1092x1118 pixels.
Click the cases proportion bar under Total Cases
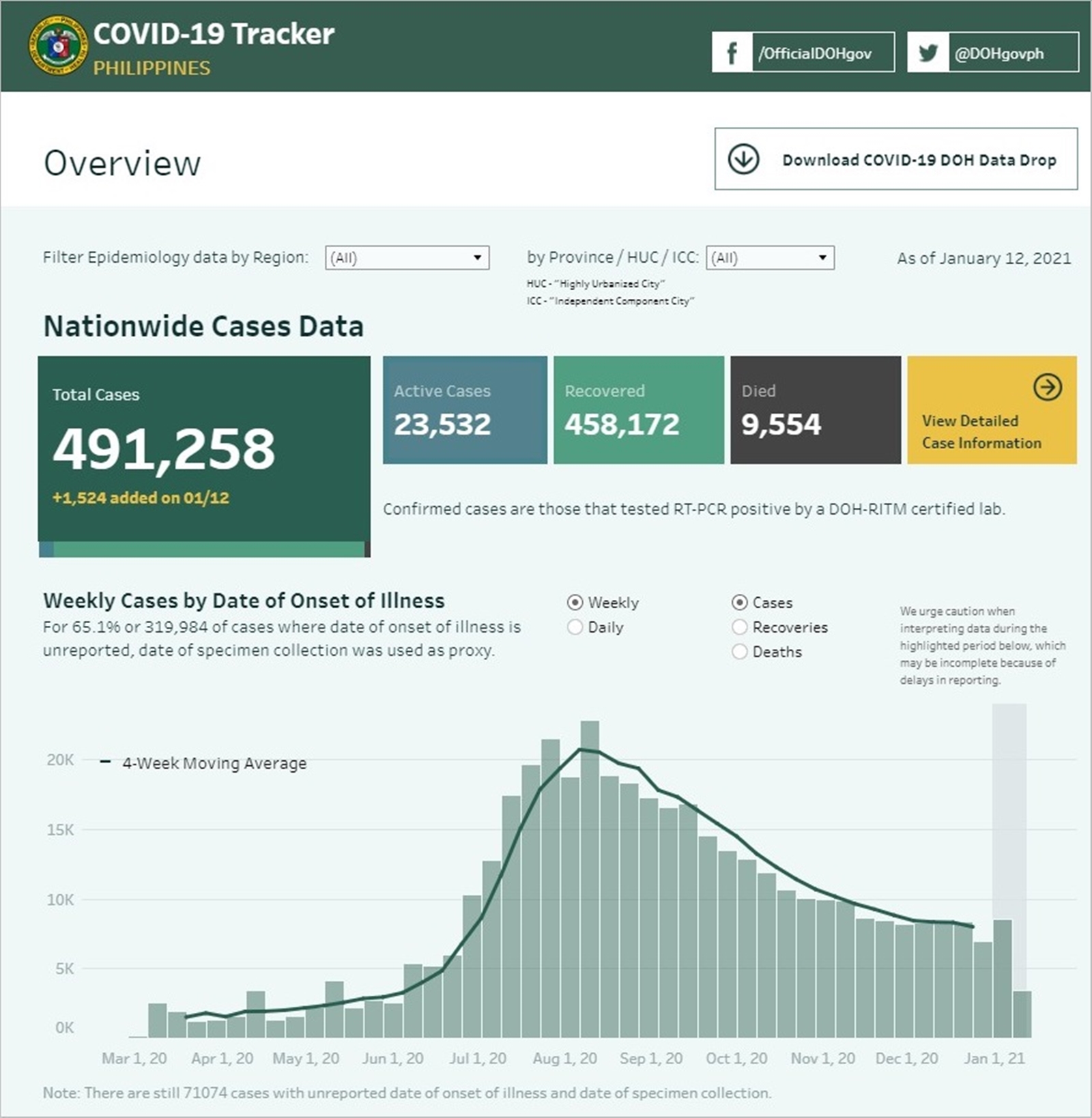click(x=205, y=549)
